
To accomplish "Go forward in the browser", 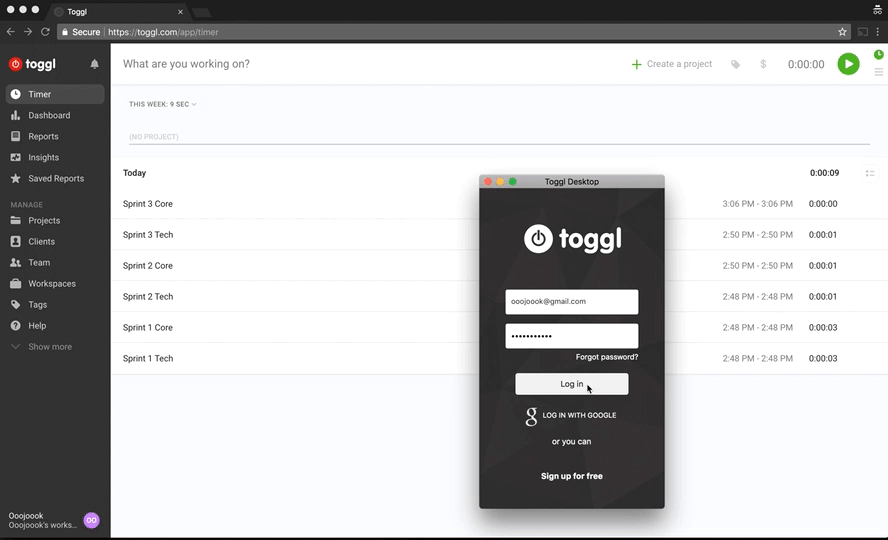I will 28,32.
